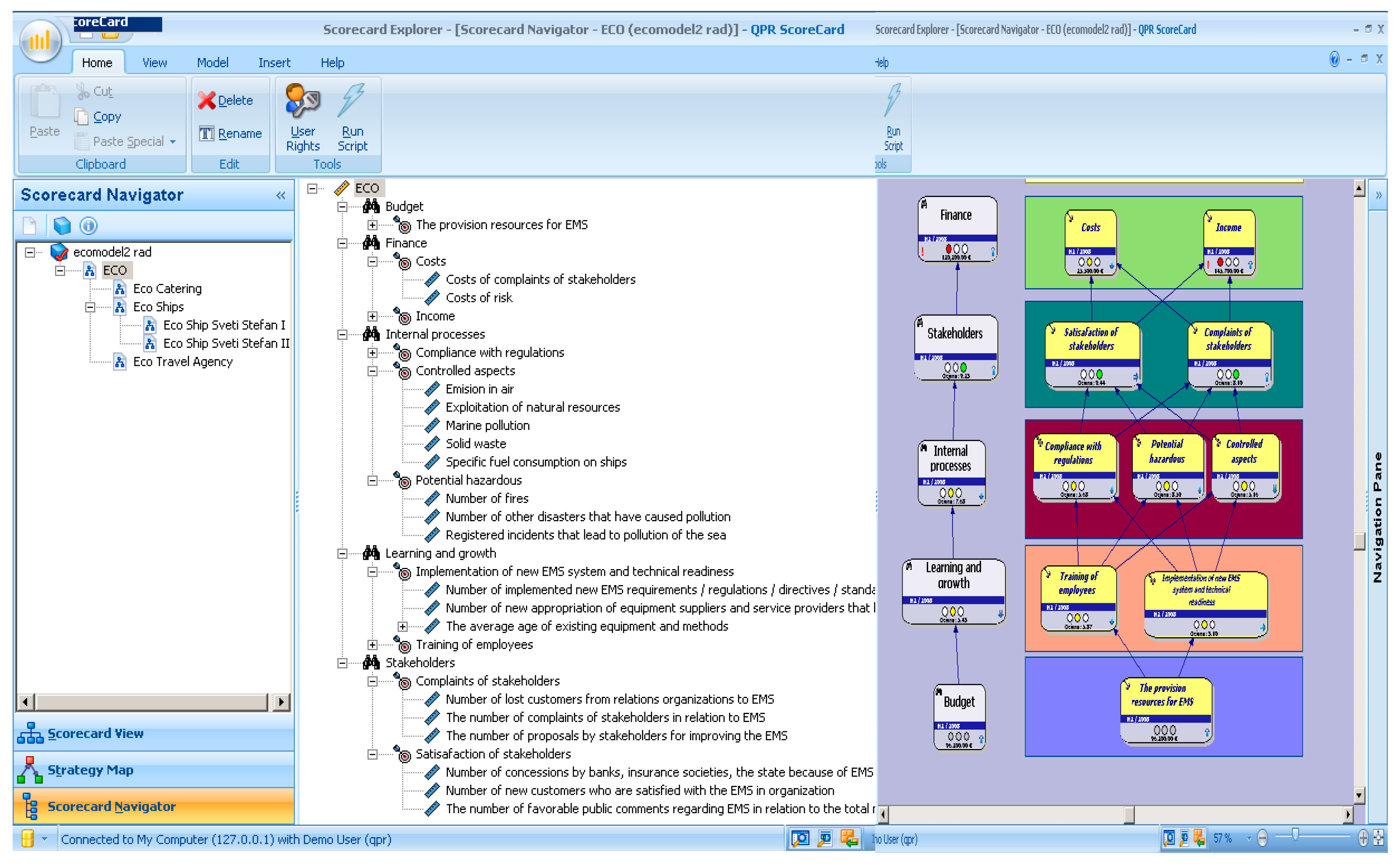
Task: Click the blue cube icon in navigator toolbar
Action: (62, 226)
